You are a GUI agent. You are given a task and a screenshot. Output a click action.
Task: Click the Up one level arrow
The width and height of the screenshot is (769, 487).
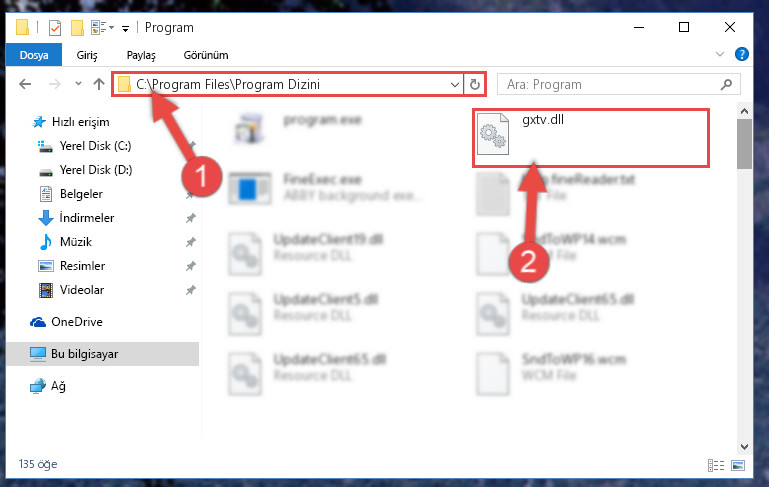(99, 84)
